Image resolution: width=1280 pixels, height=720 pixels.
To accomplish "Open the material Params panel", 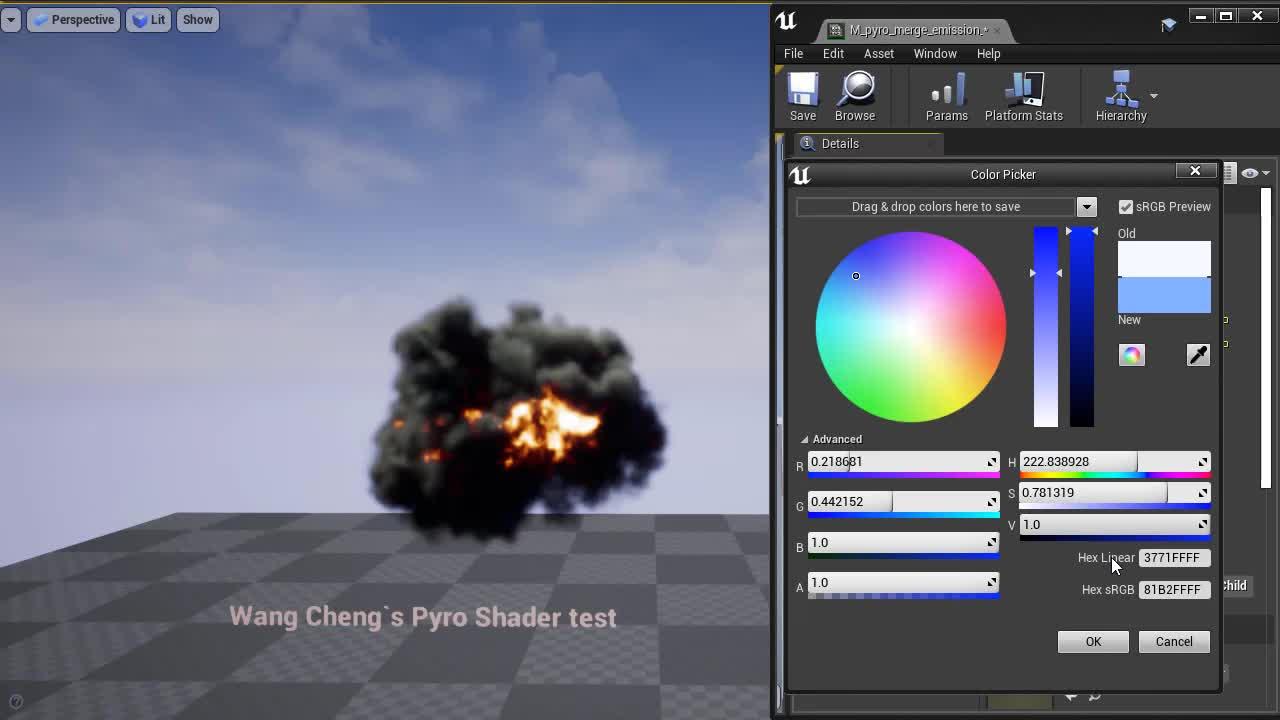I will pyautogui.click(x=945, y=95).
